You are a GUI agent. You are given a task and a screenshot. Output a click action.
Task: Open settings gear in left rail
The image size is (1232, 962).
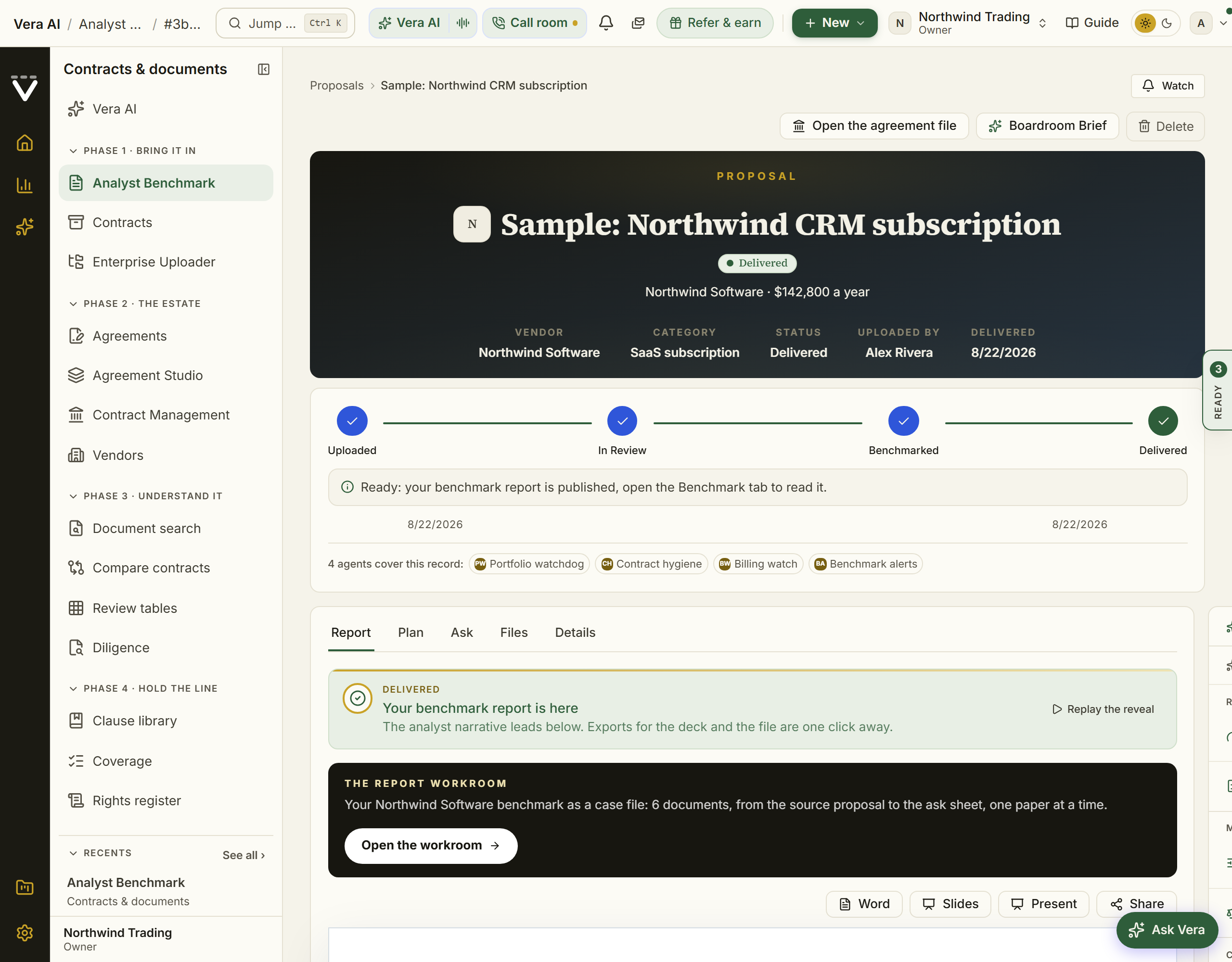coord(24,933)
